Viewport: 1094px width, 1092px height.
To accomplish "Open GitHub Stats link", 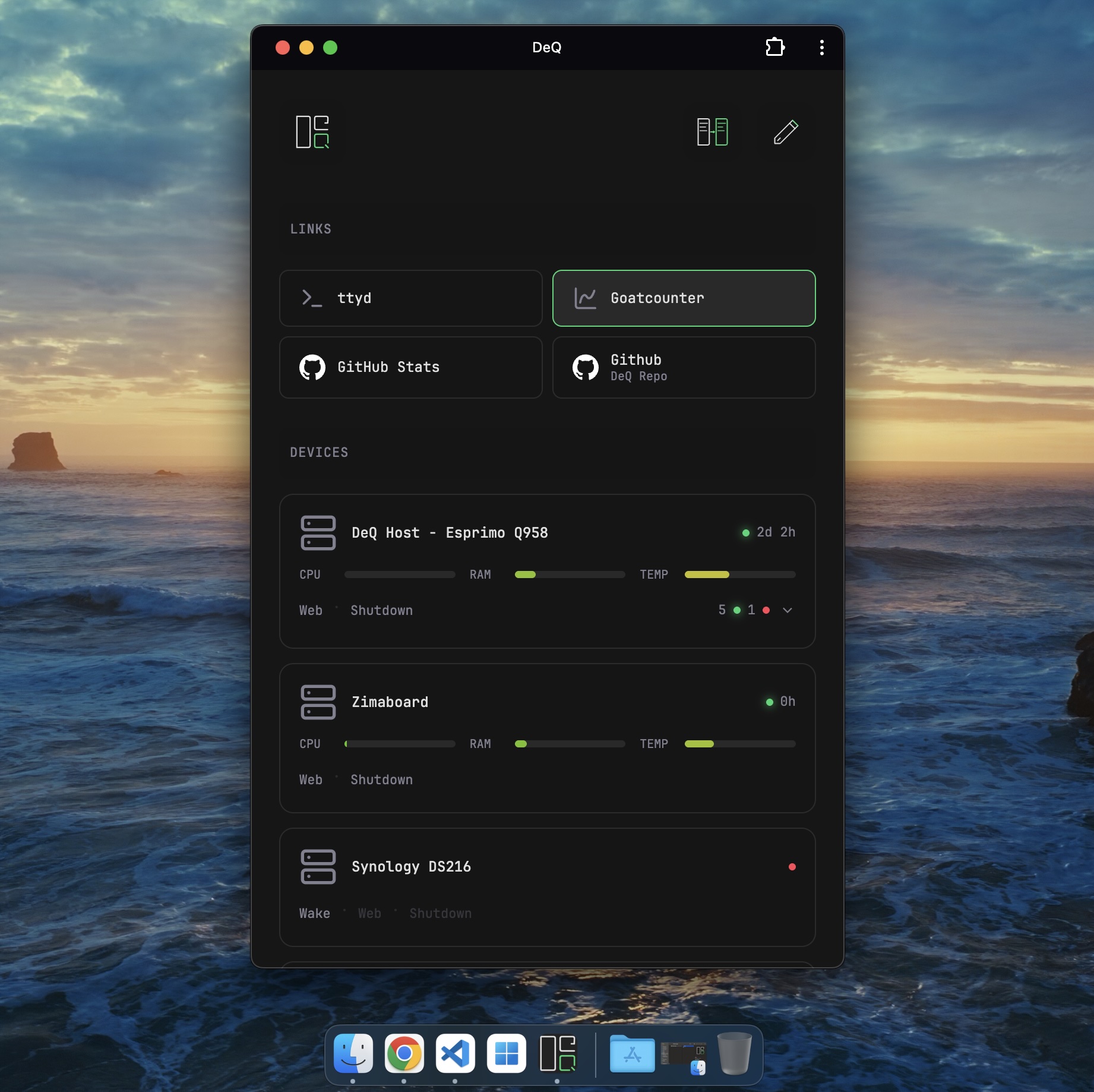I will (x=410, y=367).
